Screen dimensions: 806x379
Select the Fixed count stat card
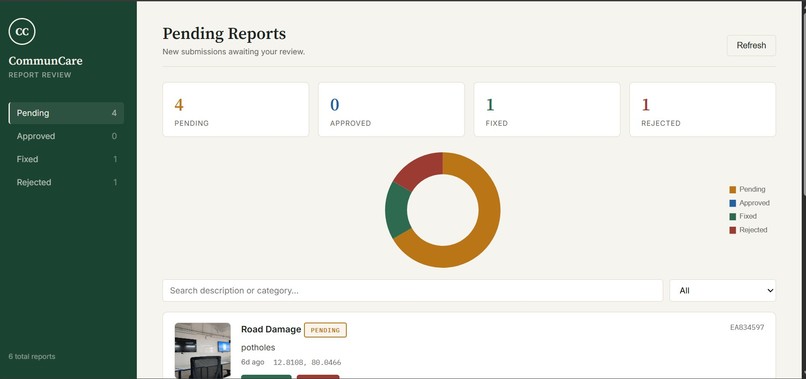pos(547,110)
